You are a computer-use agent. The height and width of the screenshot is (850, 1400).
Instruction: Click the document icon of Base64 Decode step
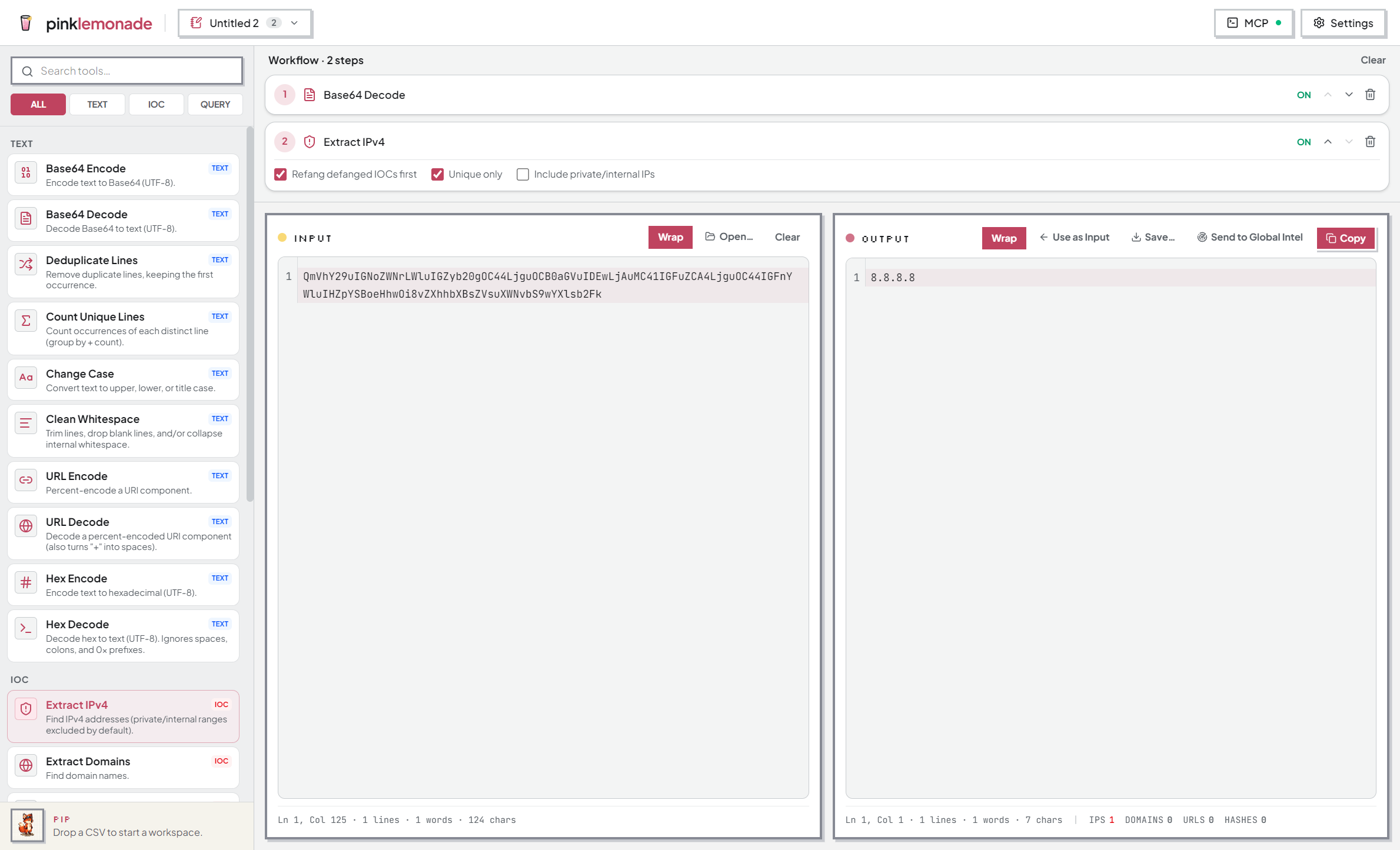pyautogui.click(x=310, y=95)
